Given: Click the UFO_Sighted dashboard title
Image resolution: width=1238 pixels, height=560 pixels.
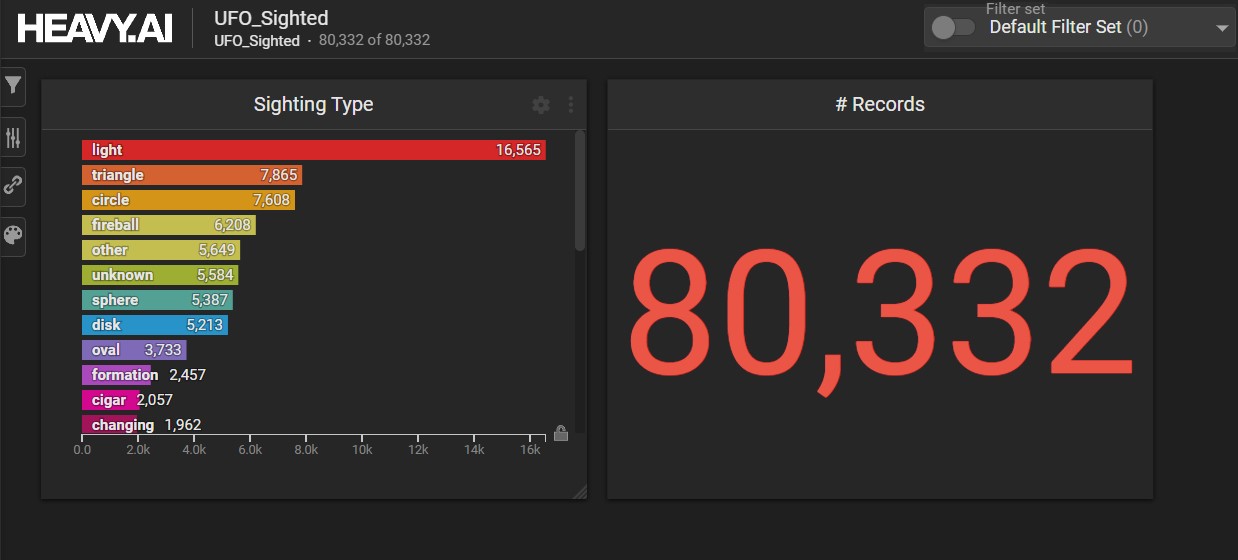Looking at the screenshot, I should coord(271,18).
